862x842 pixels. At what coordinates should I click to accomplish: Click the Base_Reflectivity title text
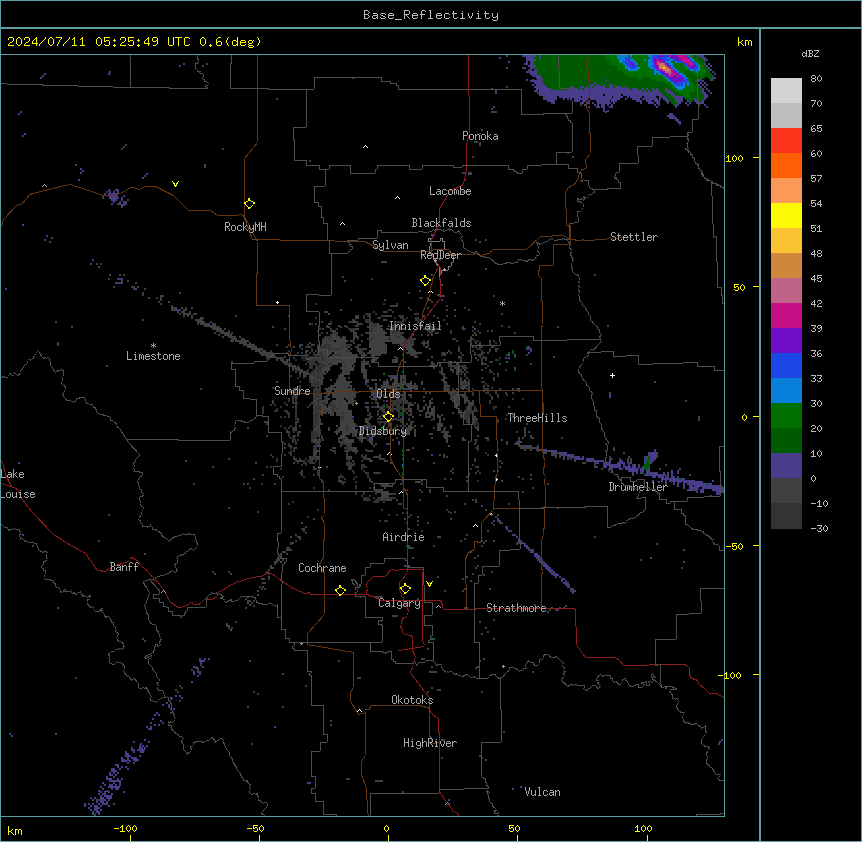(431, 15)
